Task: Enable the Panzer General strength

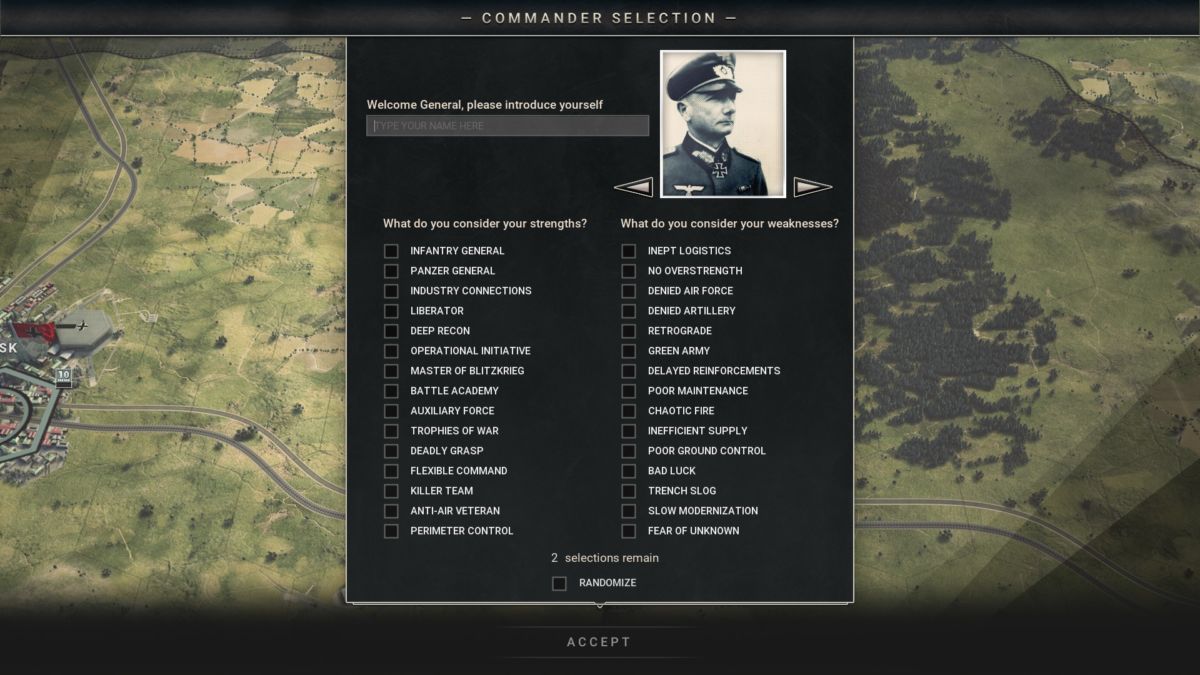Action: pyautogui.click(x=391, y=271)
